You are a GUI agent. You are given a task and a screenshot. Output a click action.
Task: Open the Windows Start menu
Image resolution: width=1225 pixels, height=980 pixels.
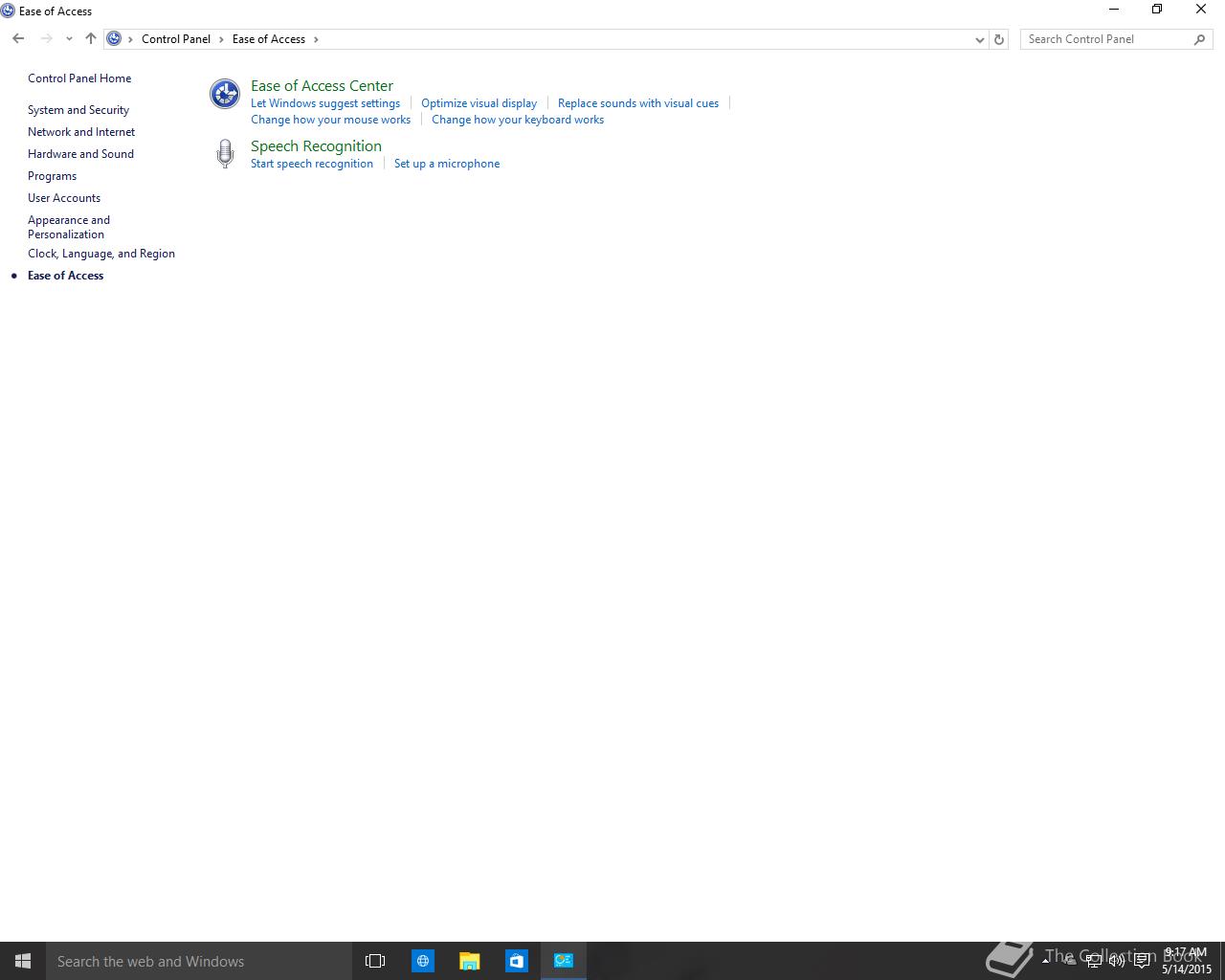pyautogui.click(x=23, y=961)
